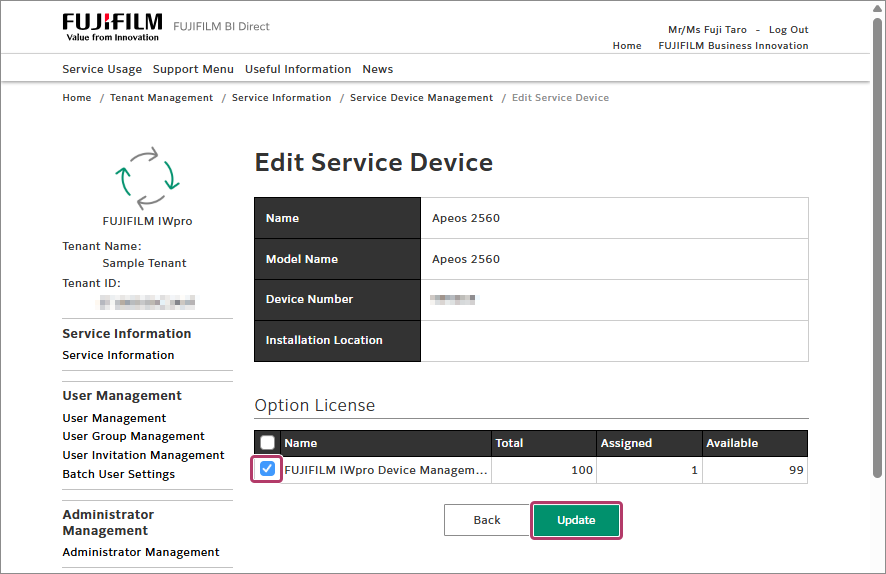Open the Useful Information menu
The height and width of the screenshot is (574, 886).
tap(298, 69)
